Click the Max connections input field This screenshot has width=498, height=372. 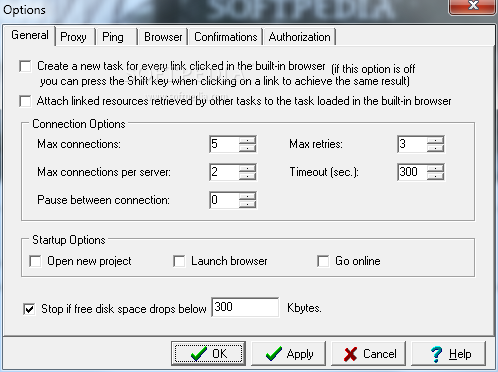pyautogui.click(x=224, y=144)
